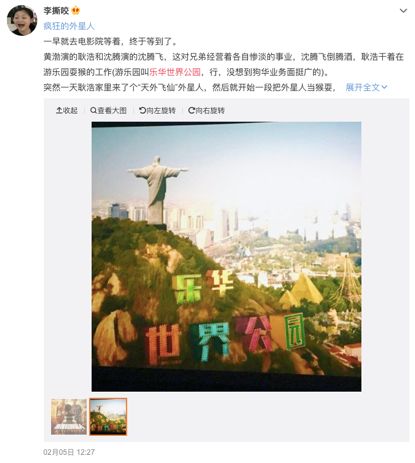Image resolution: width=415 pixels, height=463 pixels.
Task: Click the orange verified badge icon
Action: (76, 11)
